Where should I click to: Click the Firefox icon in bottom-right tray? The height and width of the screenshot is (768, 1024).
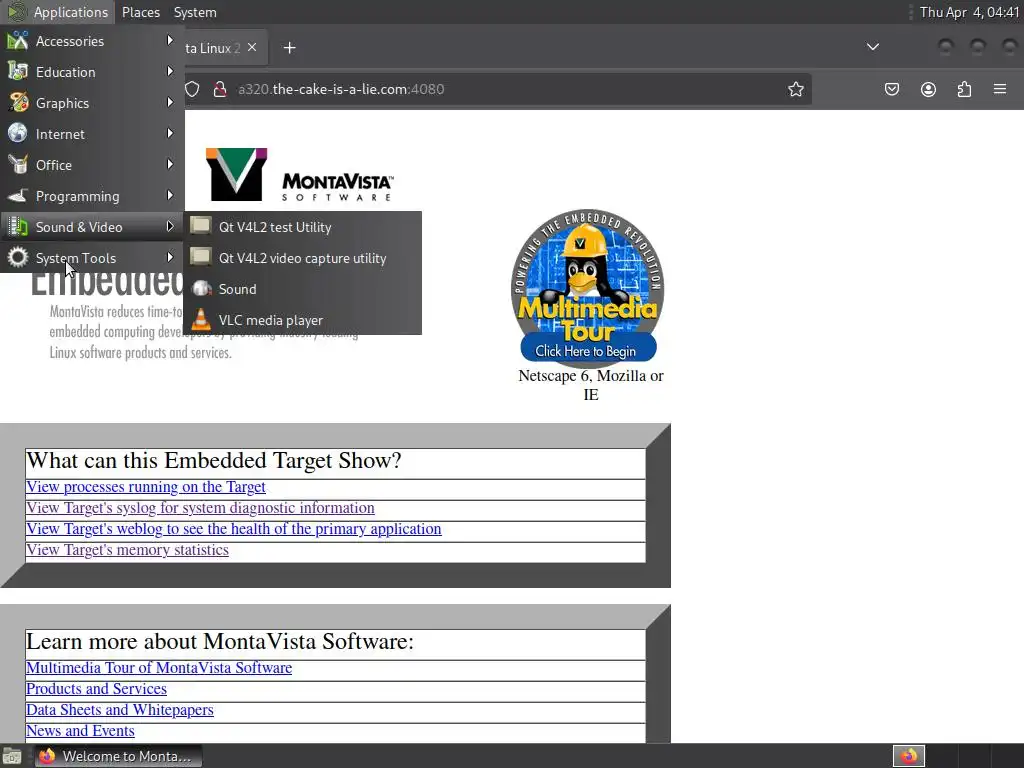(909, 756)
